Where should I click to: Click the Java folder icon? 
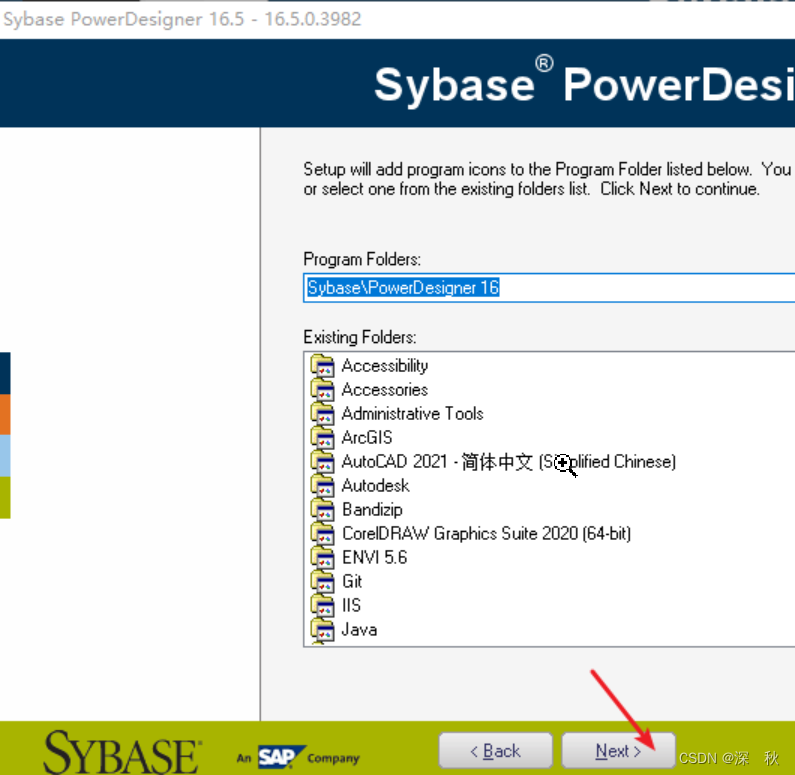322,630
